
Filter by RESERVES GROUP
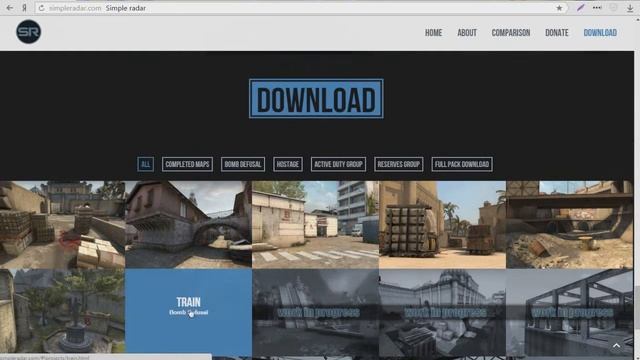tap(398, 164)
